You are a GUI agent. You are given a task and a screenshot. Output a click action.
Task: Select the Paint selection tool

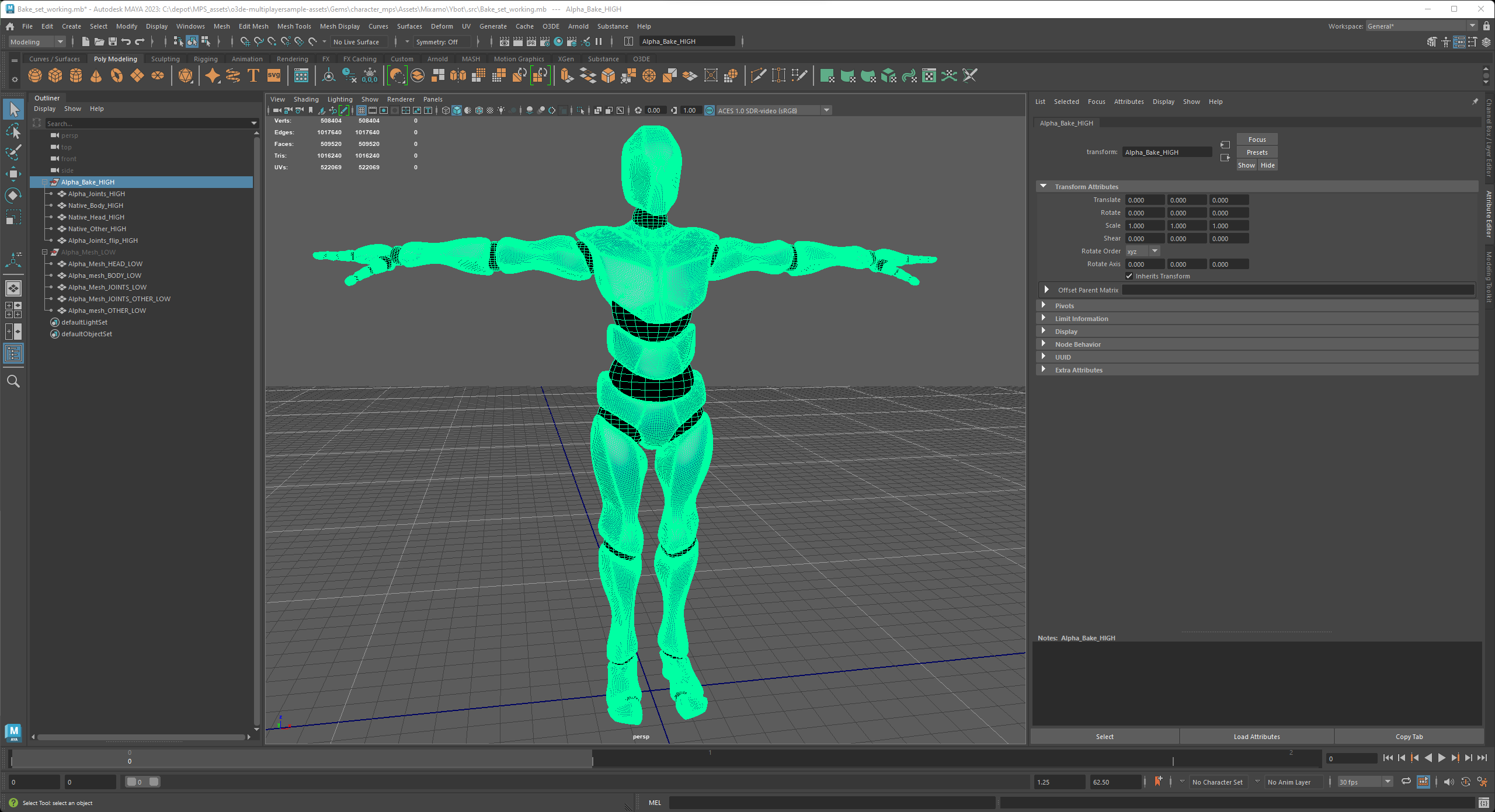13,152
